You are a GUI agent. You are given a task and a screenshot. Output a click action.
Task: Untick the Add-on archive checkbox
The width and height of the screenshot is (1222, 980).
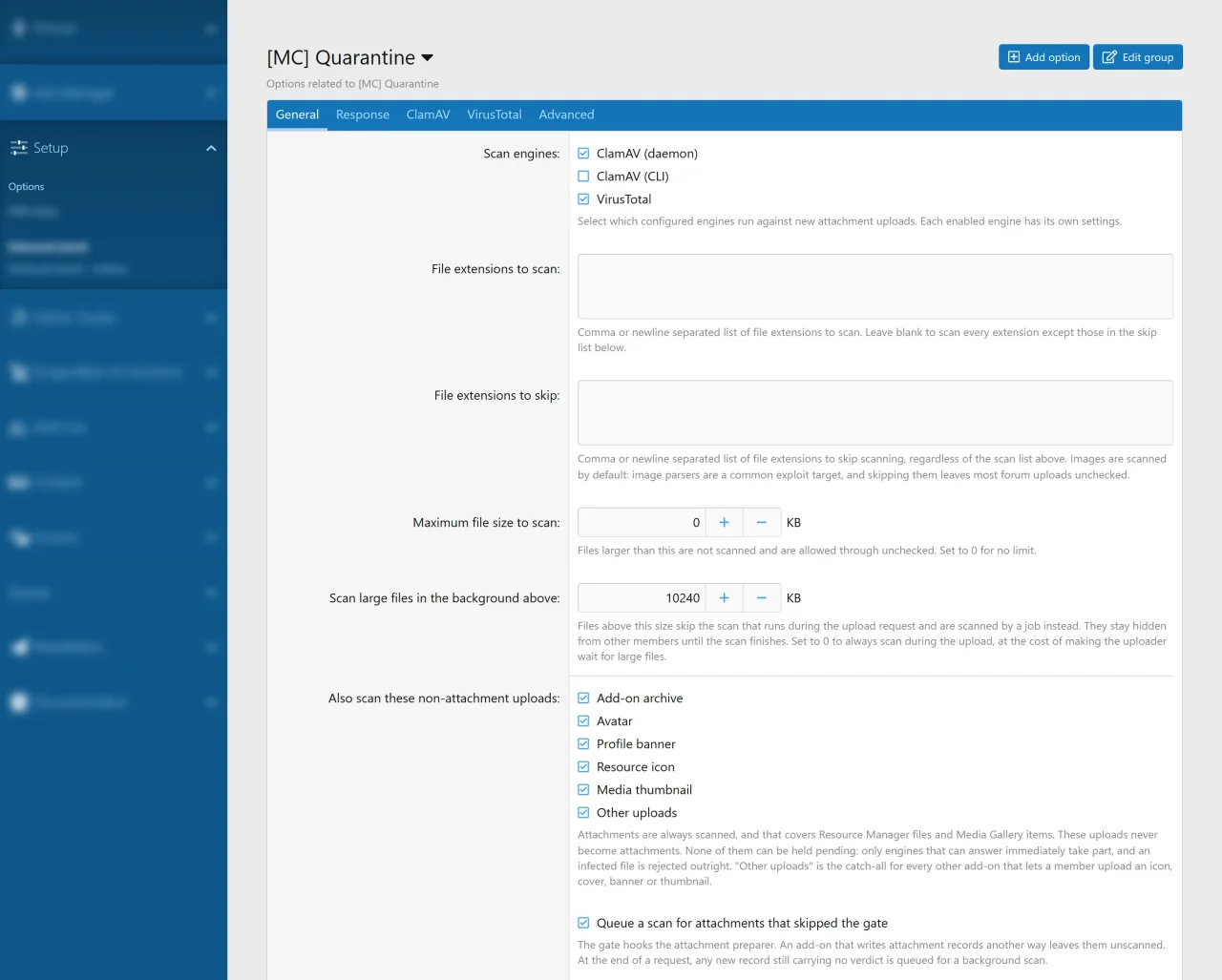point(583,699)
